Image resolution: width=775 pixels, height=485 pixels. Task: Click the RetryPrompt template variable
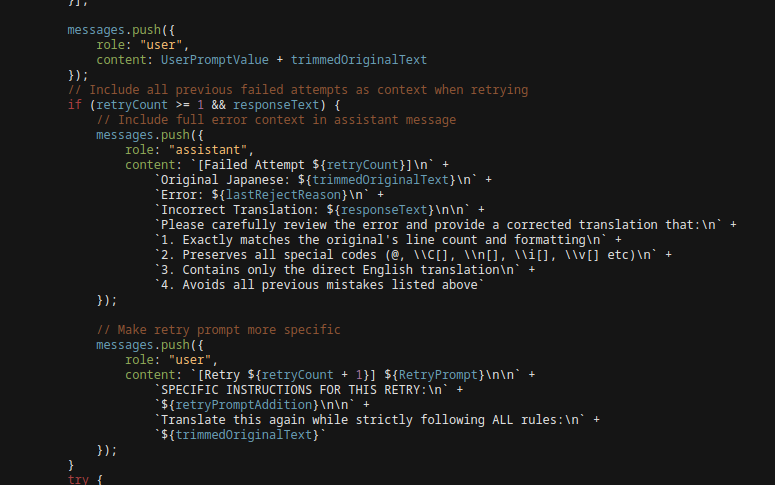click(x=438, y=375)
